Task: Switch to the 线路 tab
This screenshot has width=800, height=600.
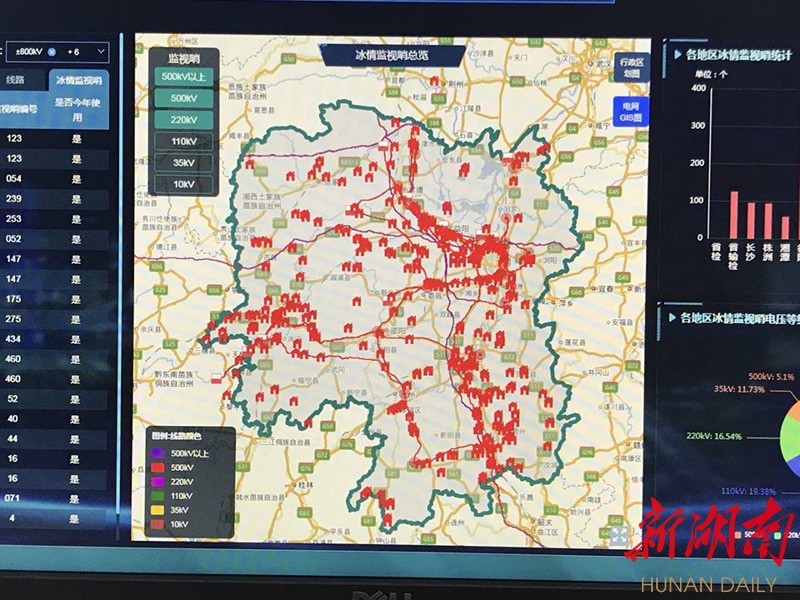Action: click(x=17, y=80)
